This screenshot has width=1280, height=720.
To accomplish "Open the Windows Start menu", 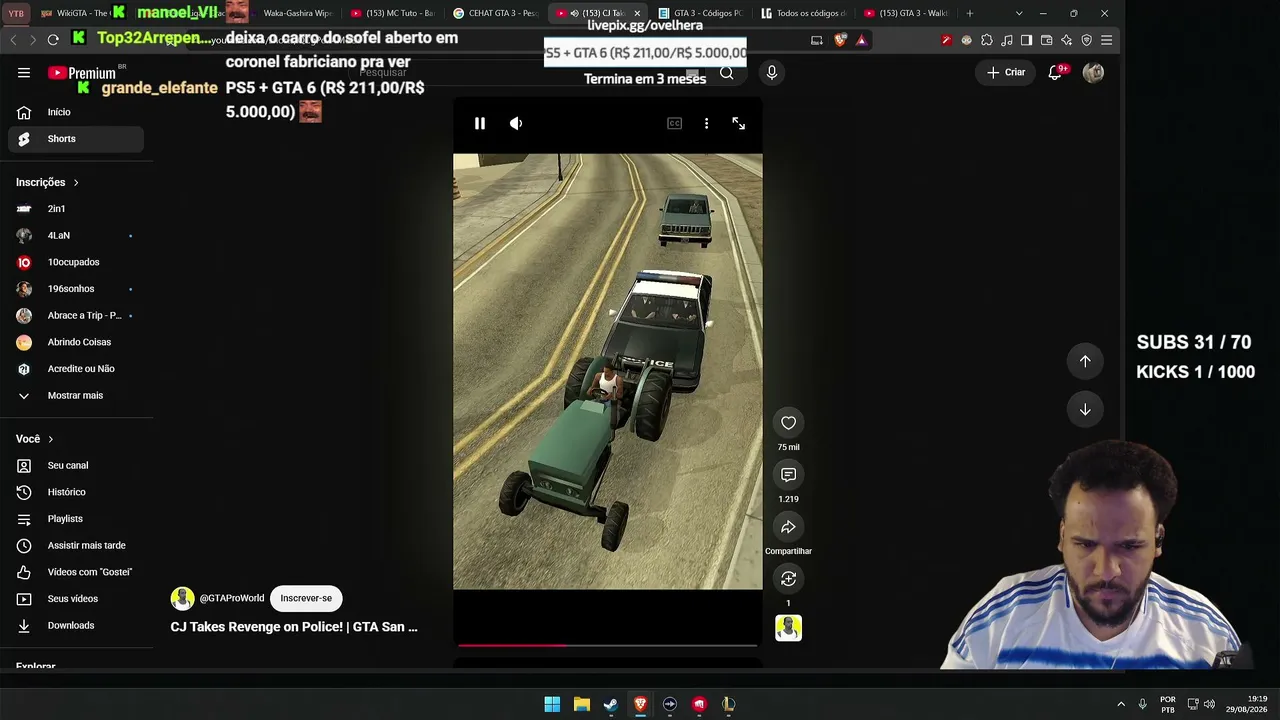I will click(552, 705).
